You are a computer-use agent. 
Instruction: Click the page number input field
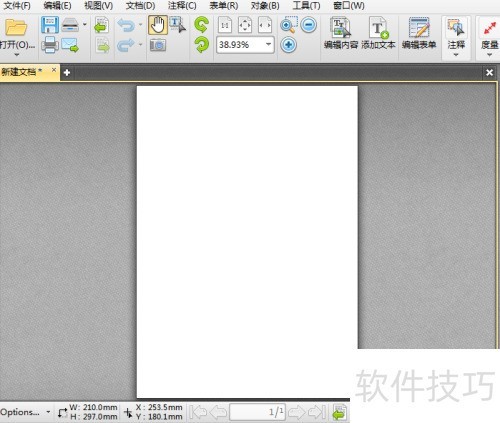(257, 412)
